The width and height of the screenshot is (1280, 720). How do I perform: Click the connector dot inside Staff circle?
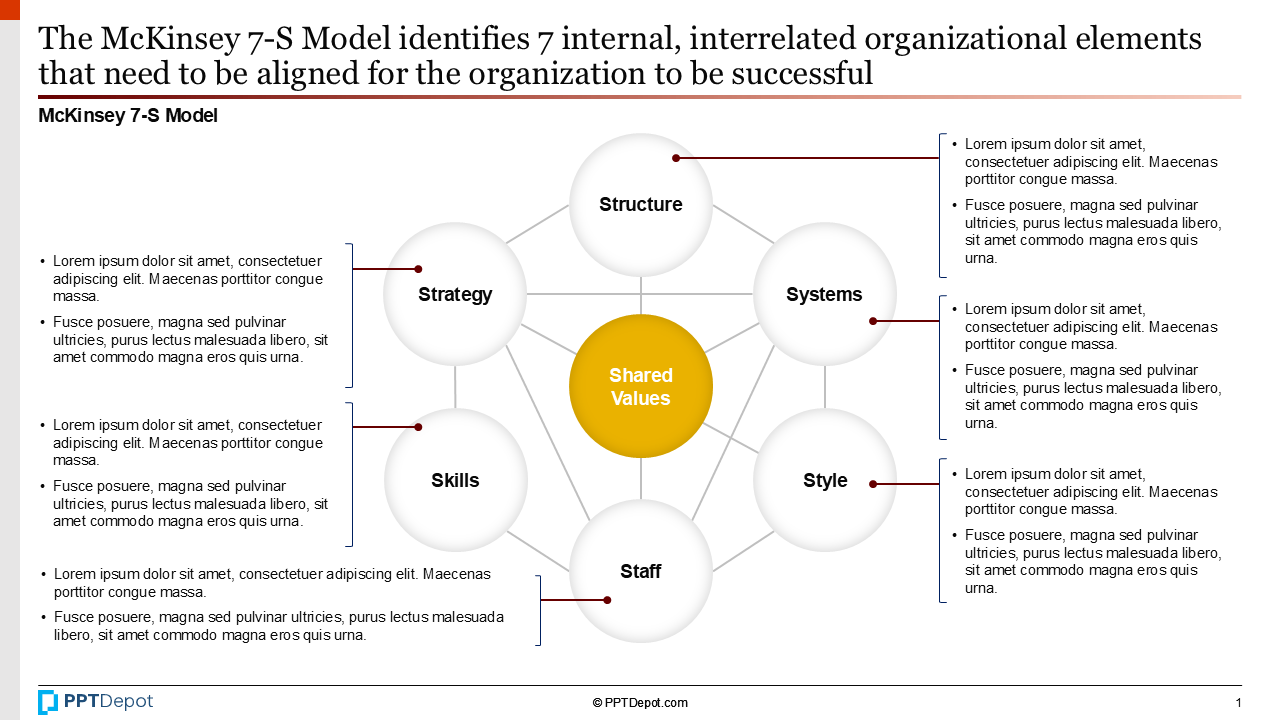[x=607, y=600]
